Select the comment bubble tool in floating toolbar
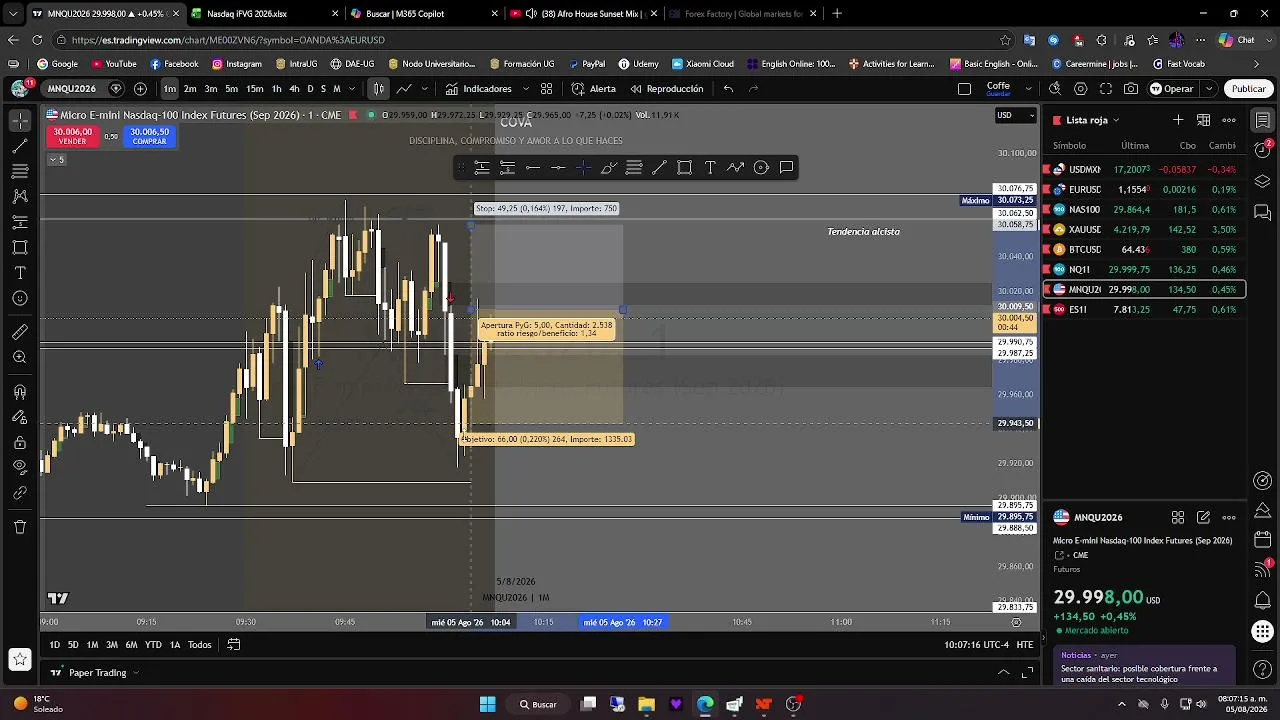 [x=787, y=168]
